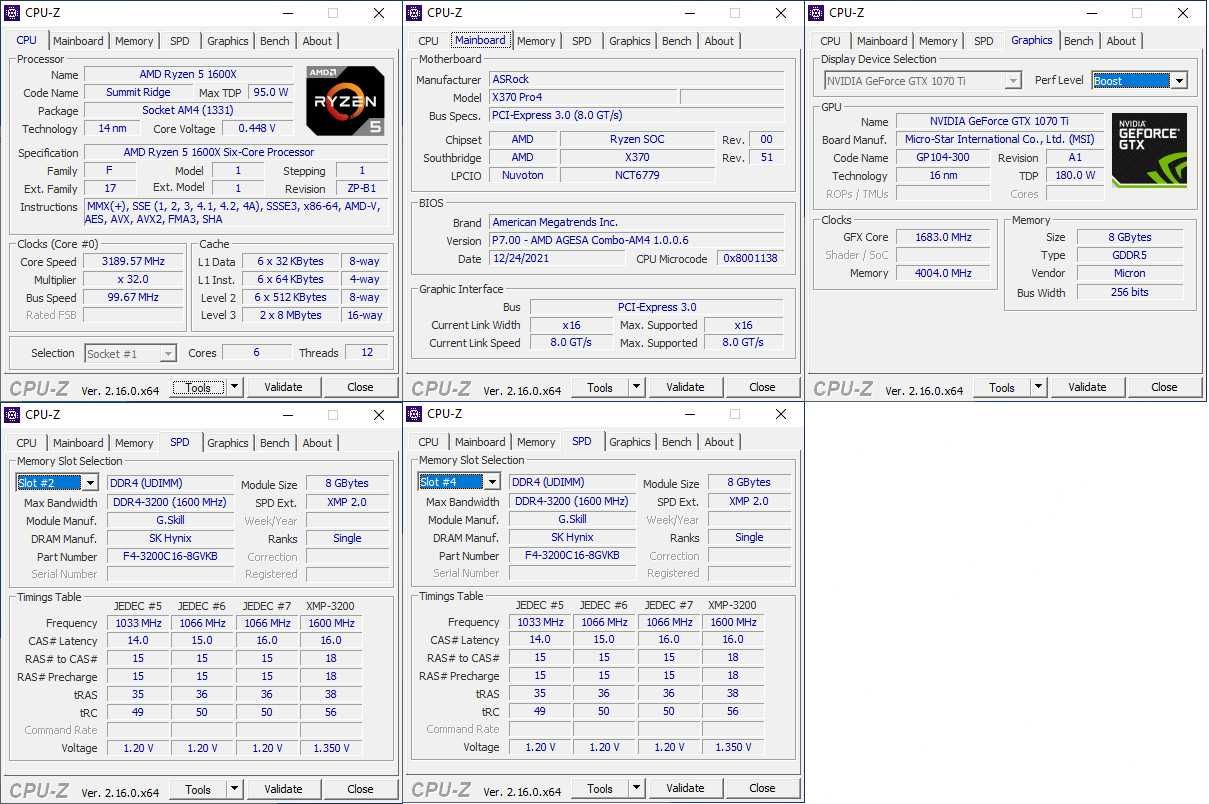Click Tools button in the CPU window
Screen dimensions: 1209x804
pyautogui.click(x=198, y=387)
